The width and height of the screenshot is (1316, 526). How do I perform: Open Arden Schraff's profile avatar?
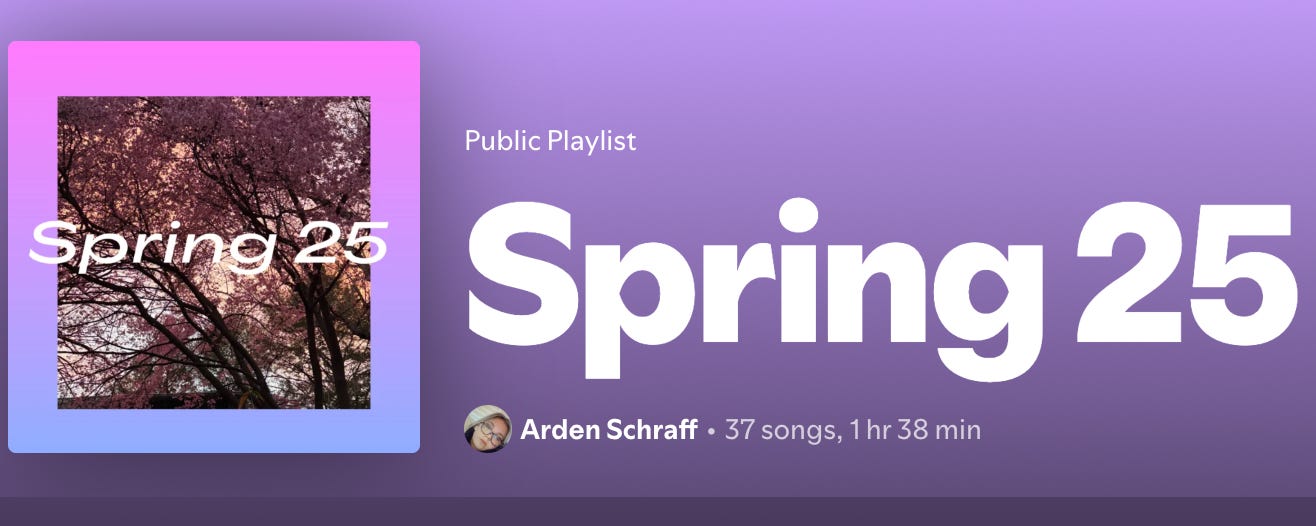point(488,429)
